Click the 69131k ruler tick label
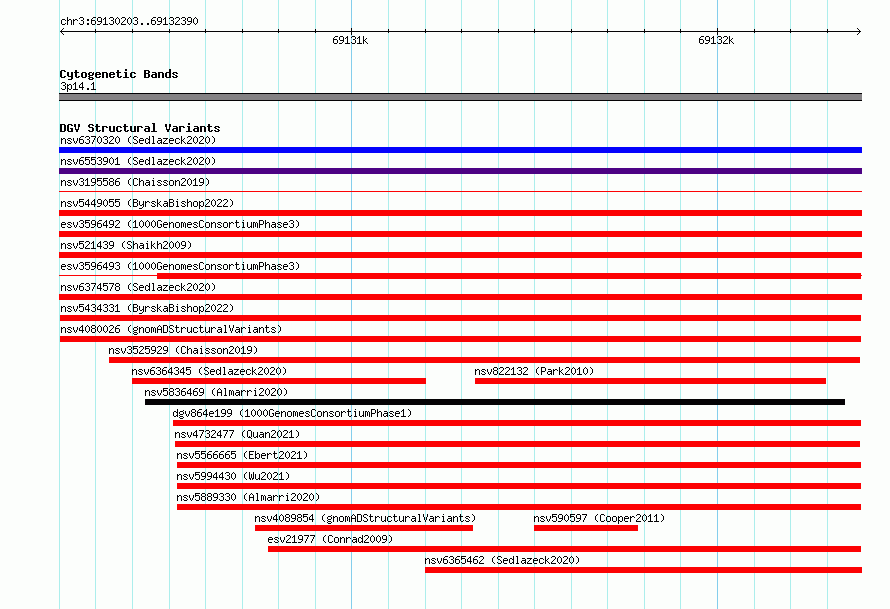This screenshot has height=609, width=890. tap(350, 40)
